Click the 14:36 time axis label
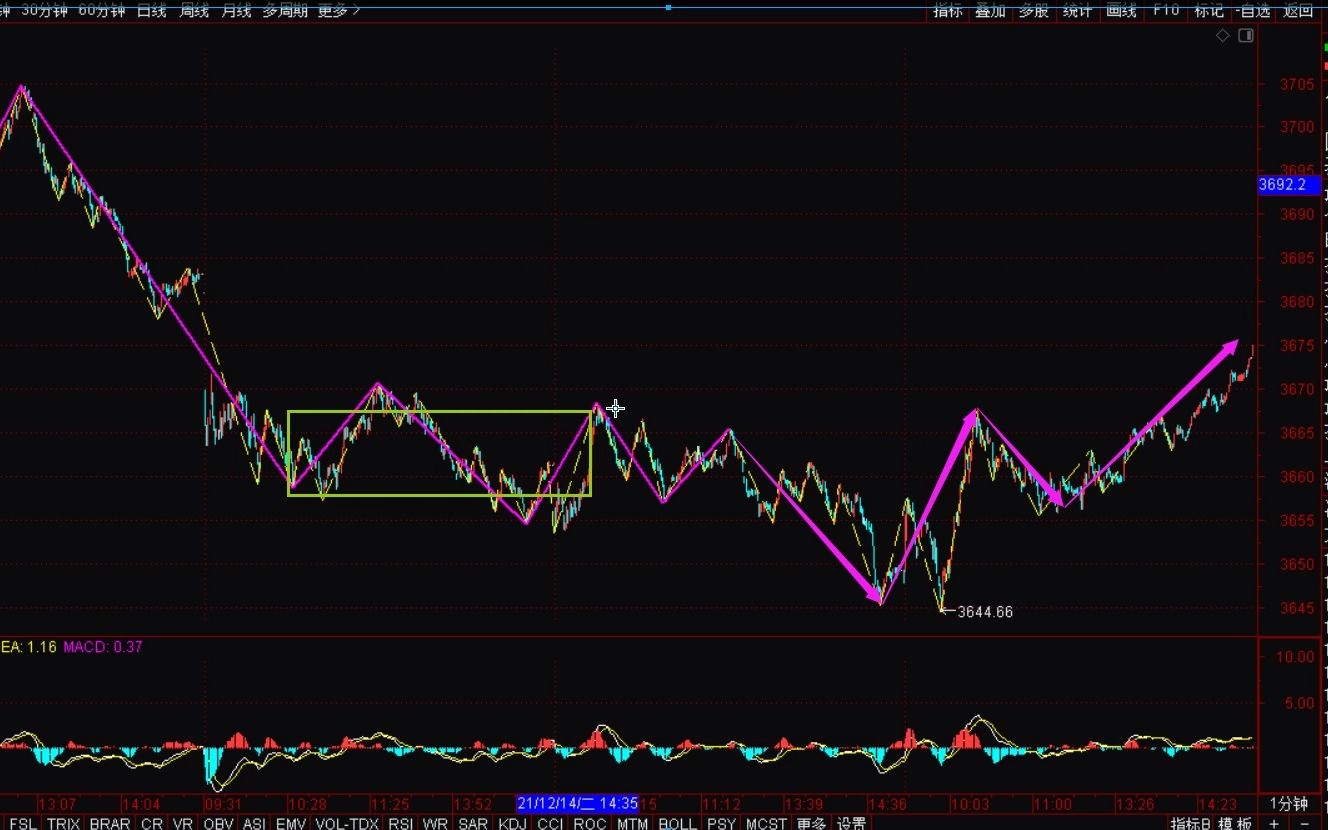The height and width of the screenshot is (830, 1328). tap(886, 803)
